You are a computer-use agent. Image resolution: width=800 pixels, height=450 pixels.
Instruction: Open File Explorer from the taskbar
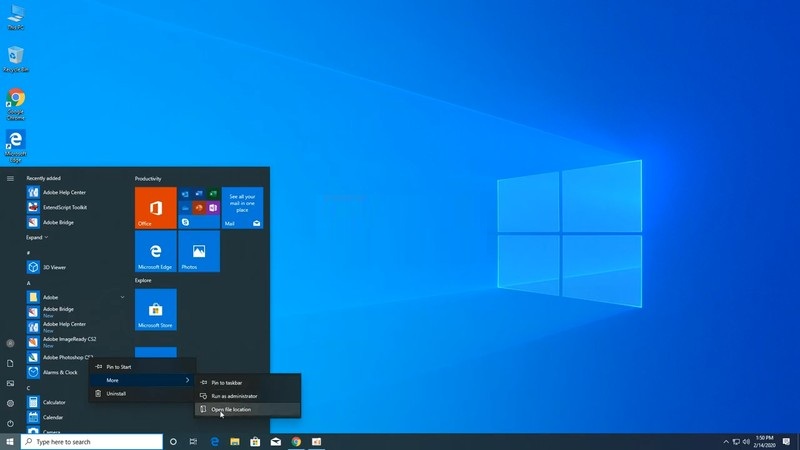[x=234, y=441]
